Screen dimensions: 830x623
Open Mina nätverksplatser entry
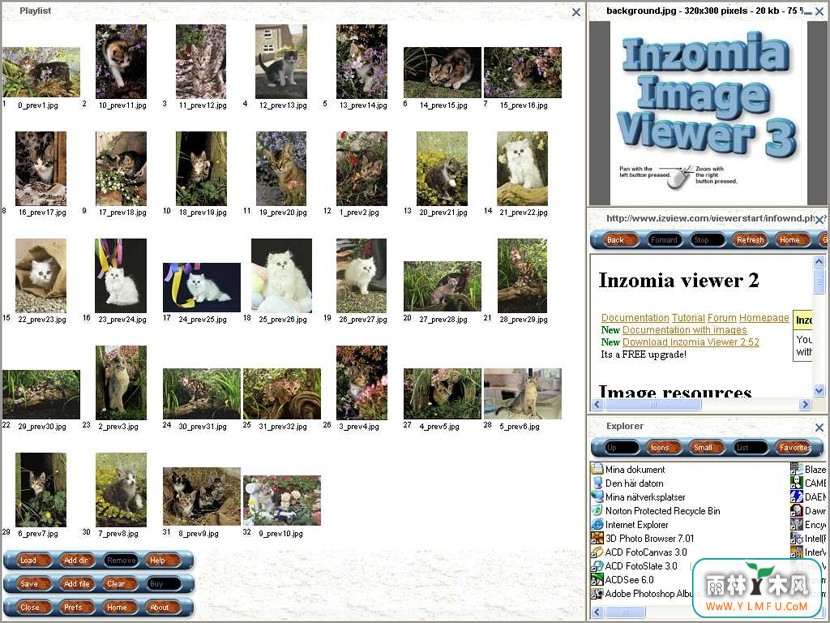tap(638, 496)
